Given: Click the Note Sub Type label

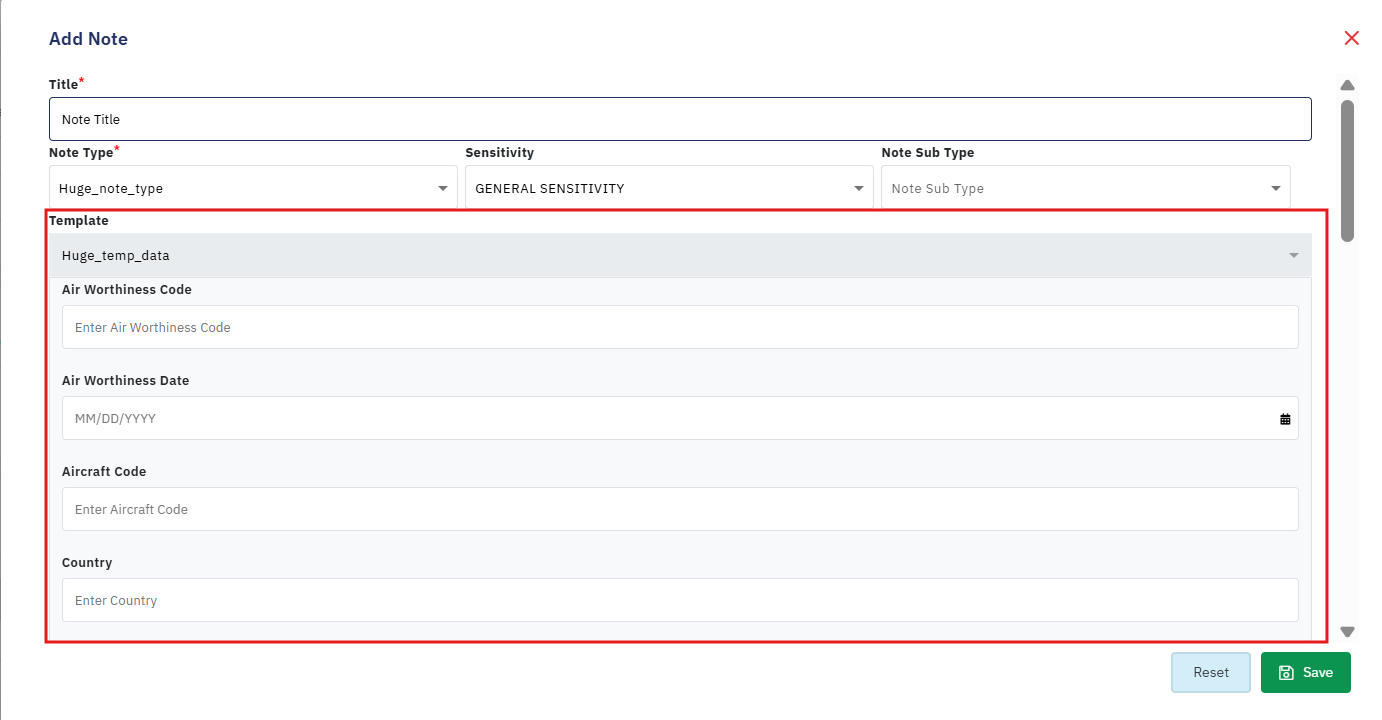Looking at the screenshot, I should pyautogui.click(x=928, y=152).
